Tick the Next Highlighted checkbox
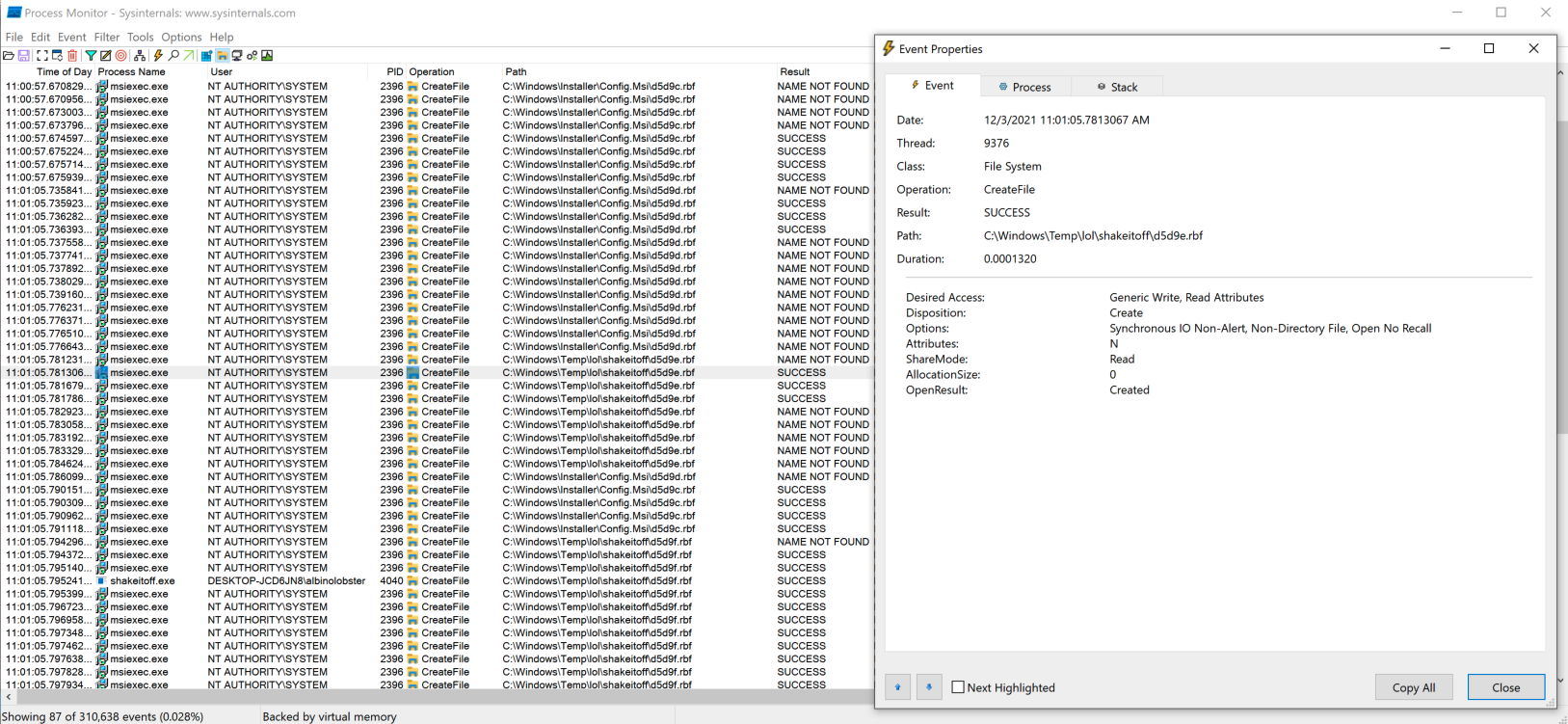The width and height of the screenshot is (1568, 724). point(958,687)
